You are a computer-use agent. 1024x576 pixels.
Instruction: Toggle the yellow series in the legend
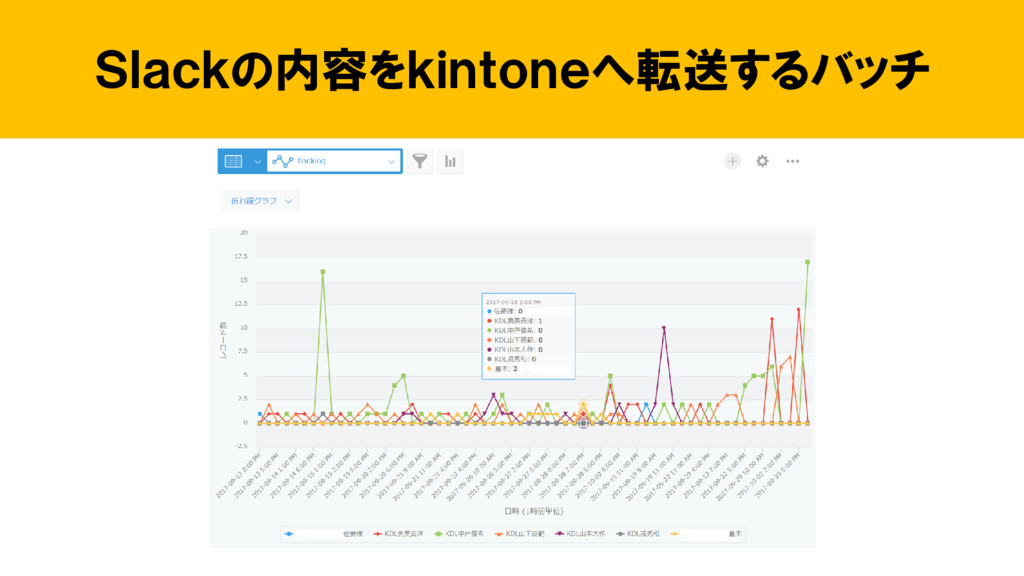pos(706,534)
